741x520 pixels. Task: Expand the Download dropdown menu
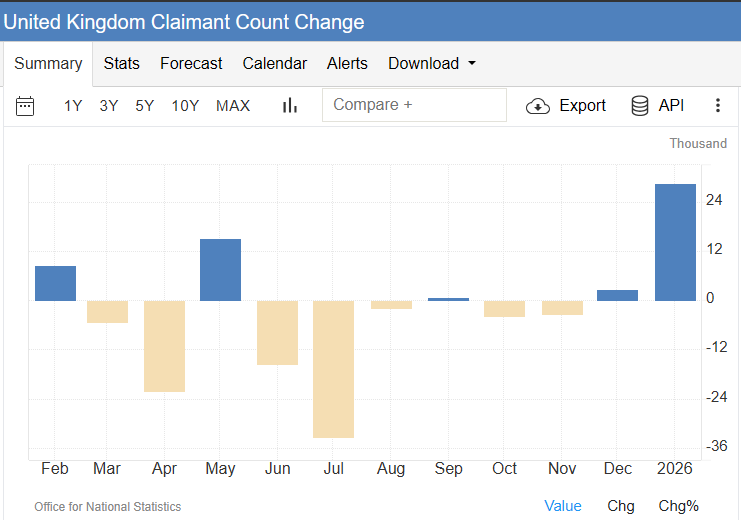pyautogui.click(x=432, y=63)
